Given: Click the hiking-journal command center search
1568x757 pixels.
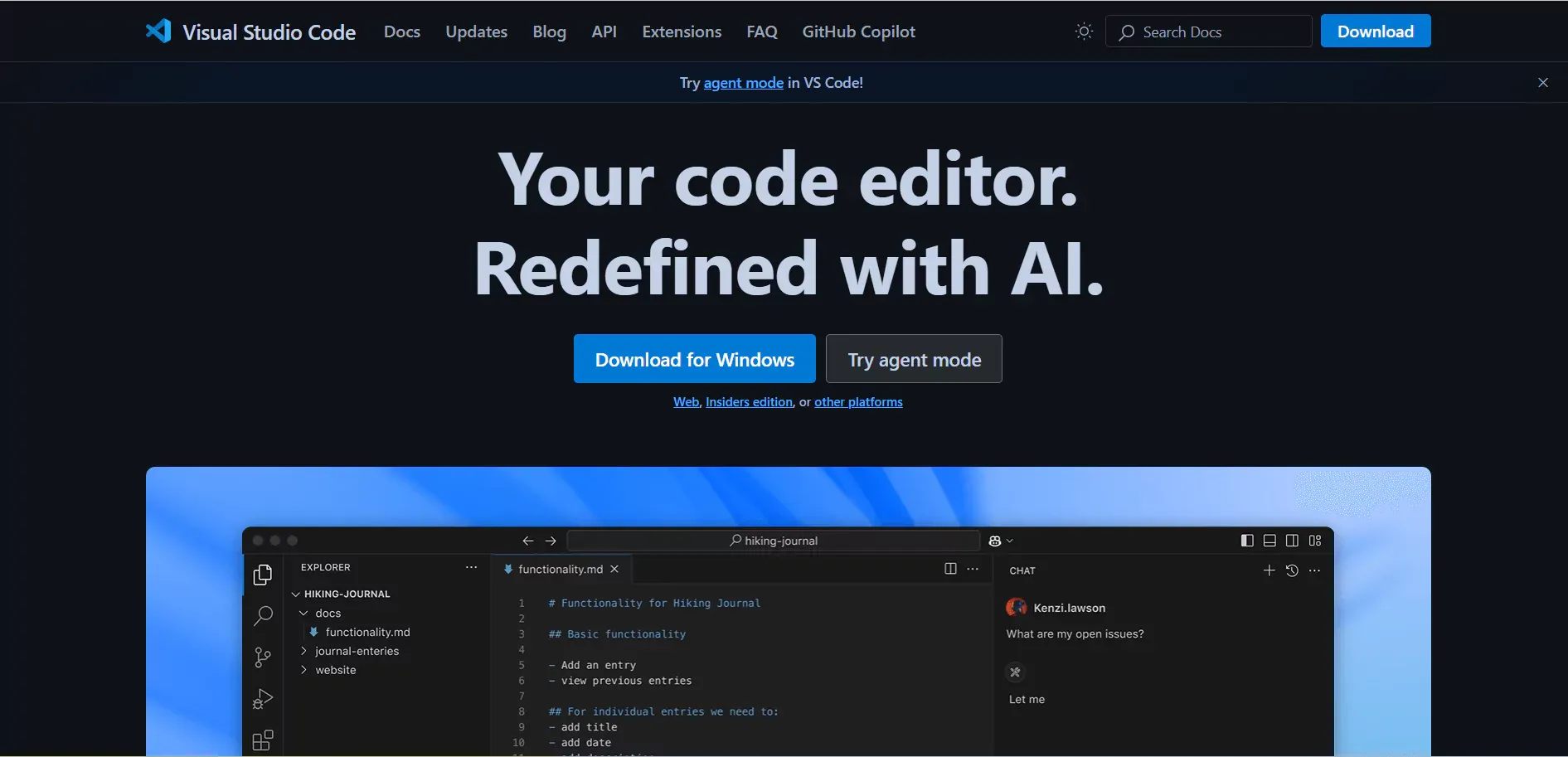Looking at the screenshot, I should (773, 541).
